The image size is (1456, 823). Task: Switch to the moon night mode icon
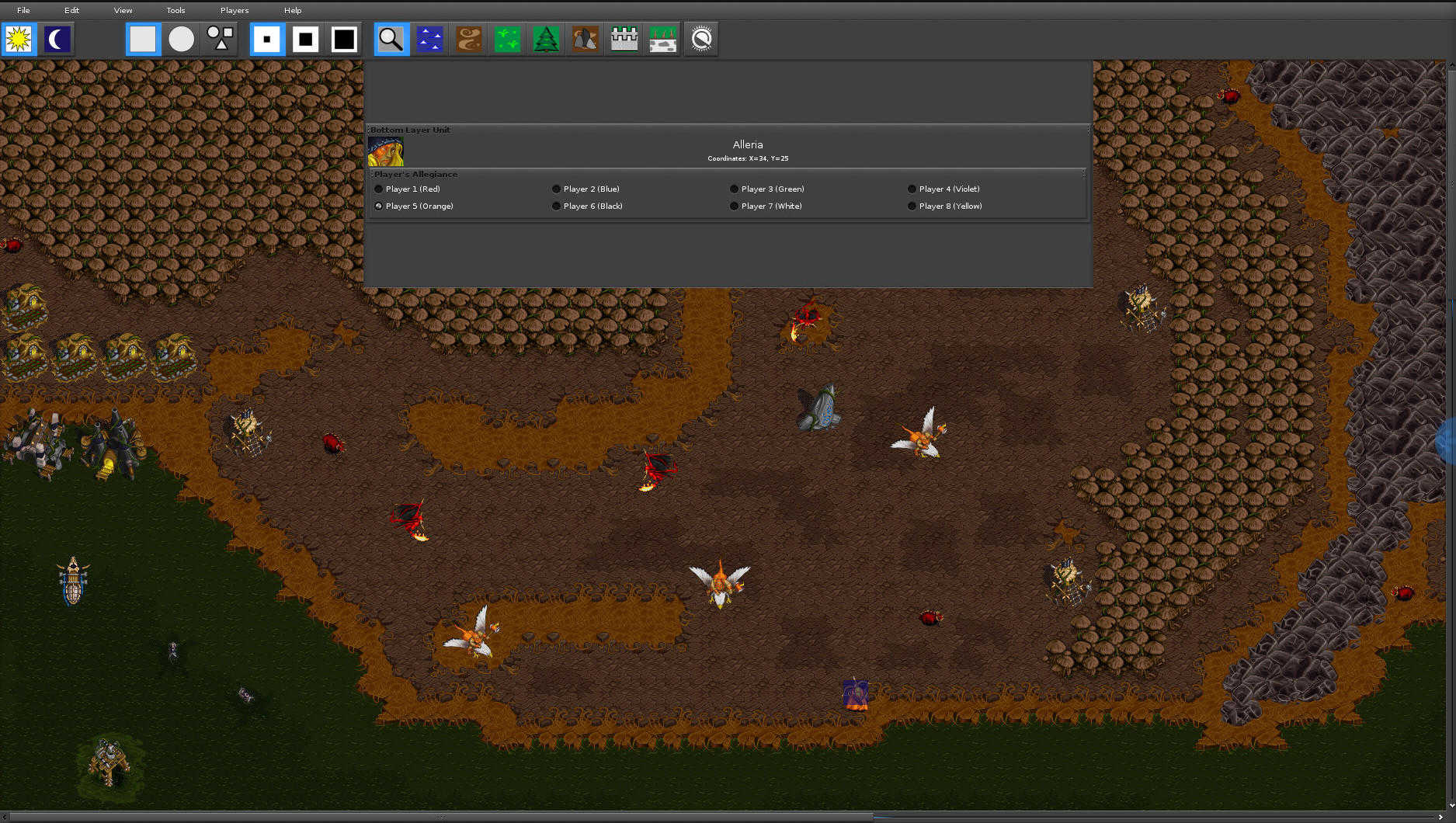(57, 39)
